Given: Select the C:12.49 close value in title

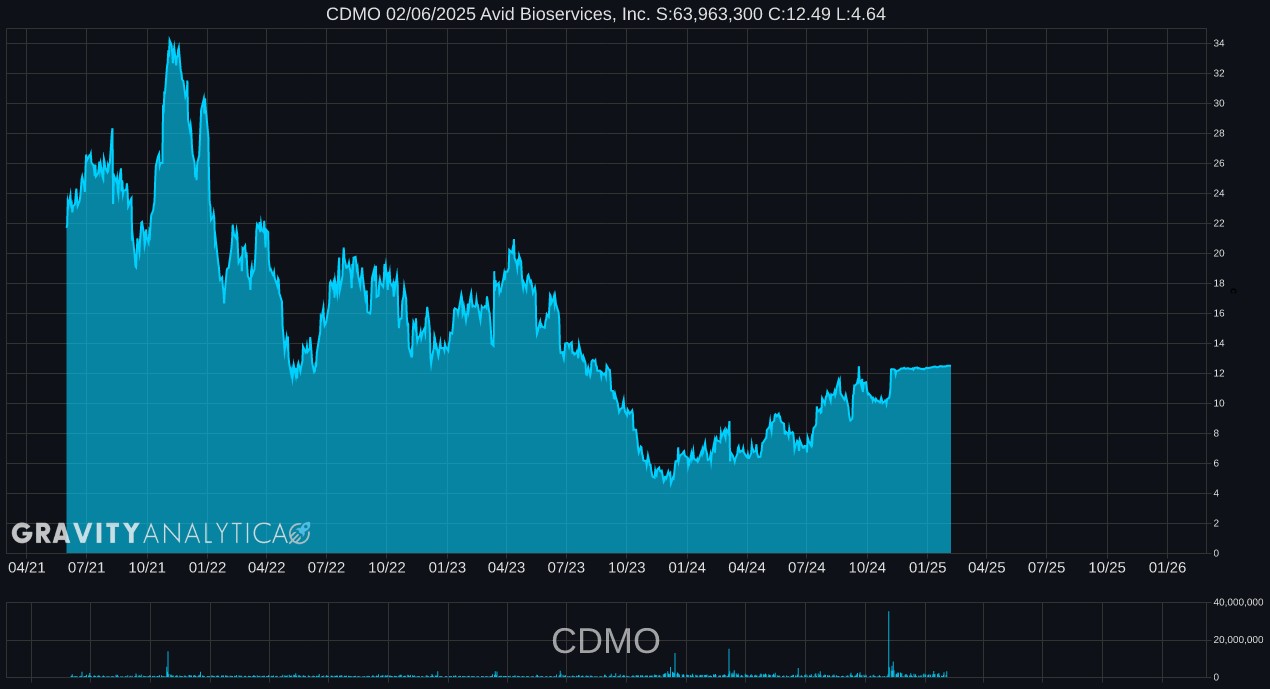Looking at the screenshot, I should pyautogui.click(x=802, y=14).
